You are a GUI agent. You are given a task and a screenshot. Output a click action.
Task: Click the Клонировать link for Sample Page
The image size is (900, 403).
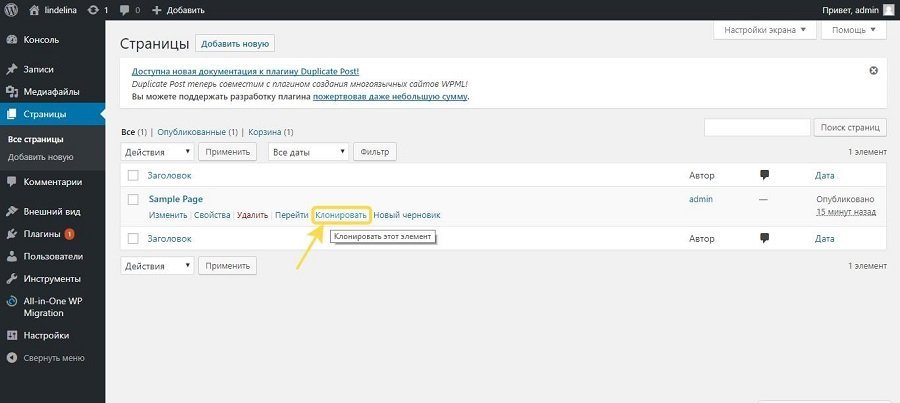tap(341, 215)
